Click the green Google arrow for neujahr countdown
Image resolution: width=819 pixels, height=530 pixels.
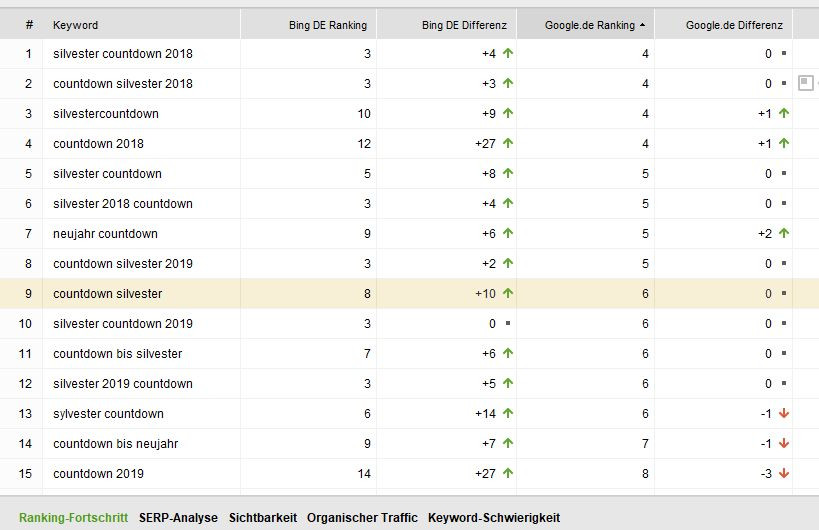click(x=783, y=233)
